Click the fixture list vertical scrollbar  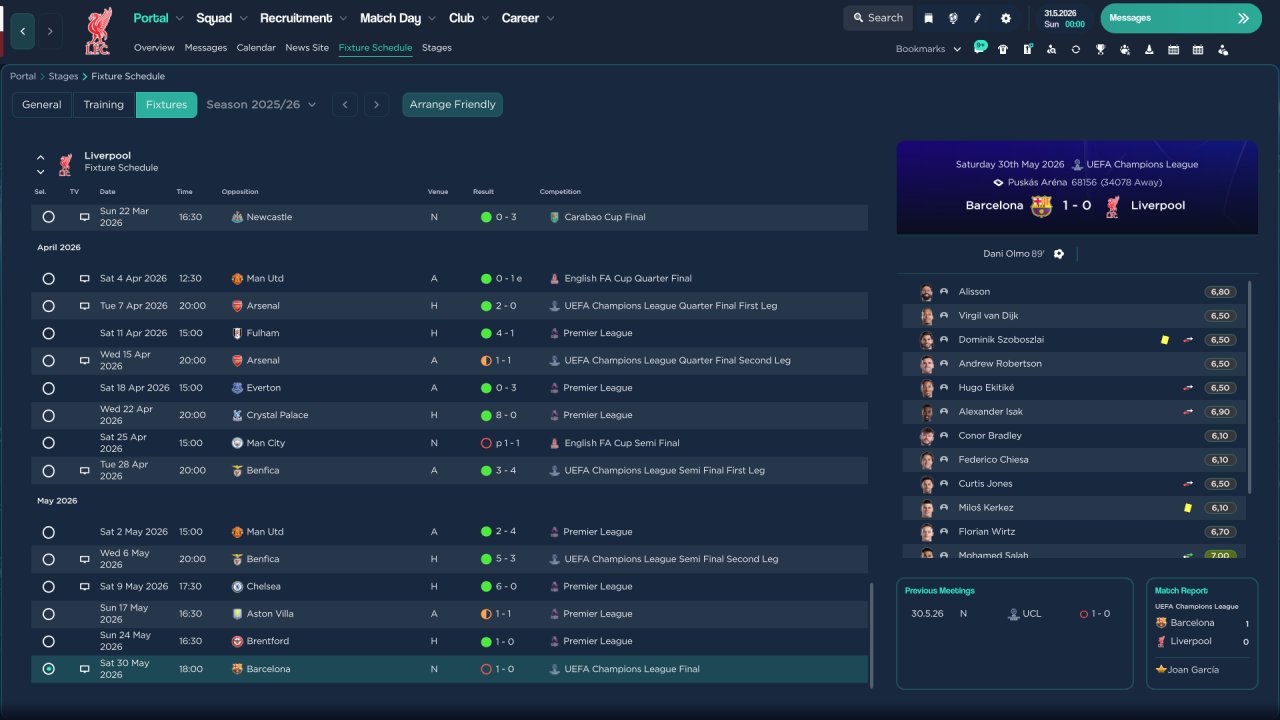872,635
